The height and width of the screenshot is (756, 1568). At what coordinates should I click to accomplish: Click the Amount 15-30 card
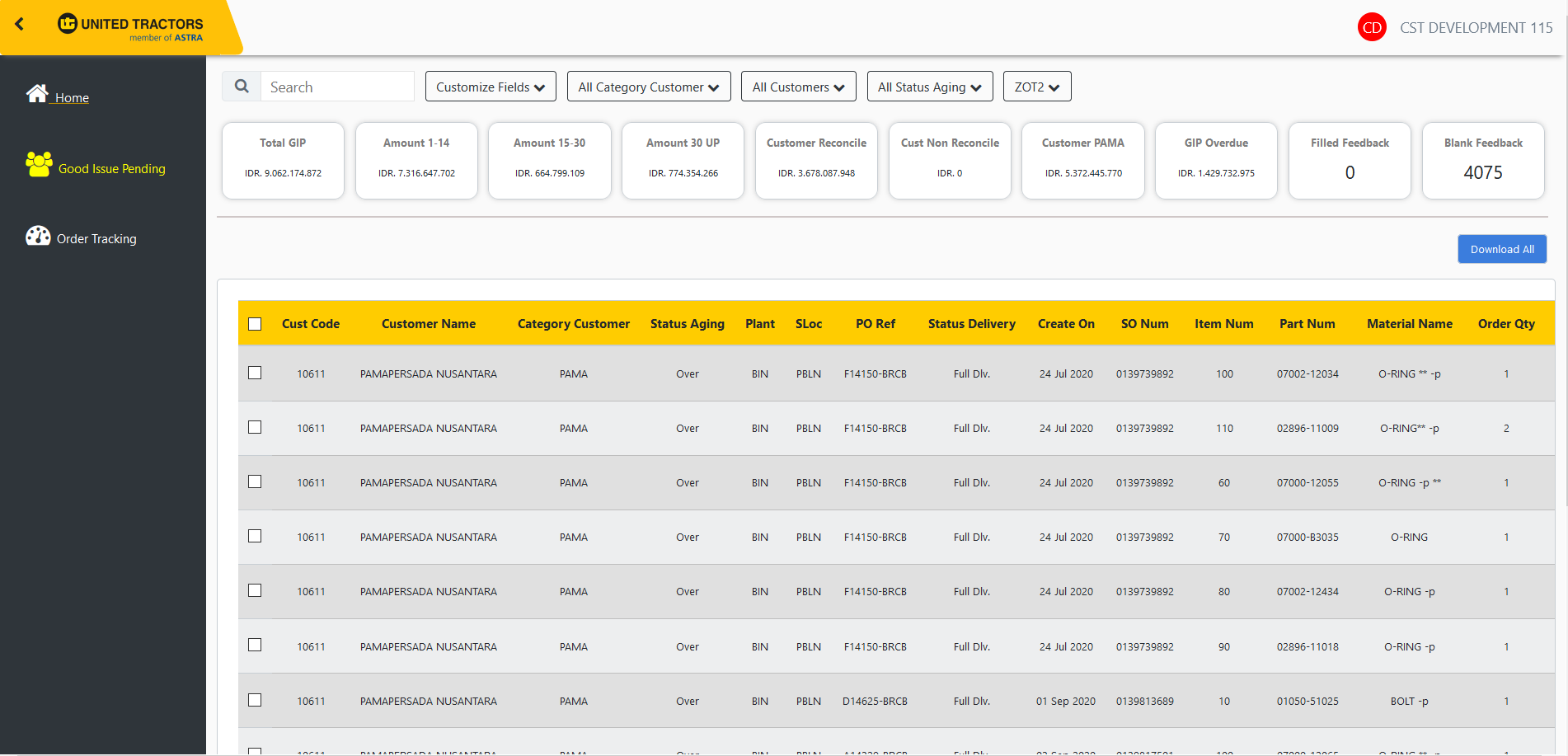click(550, 161)
